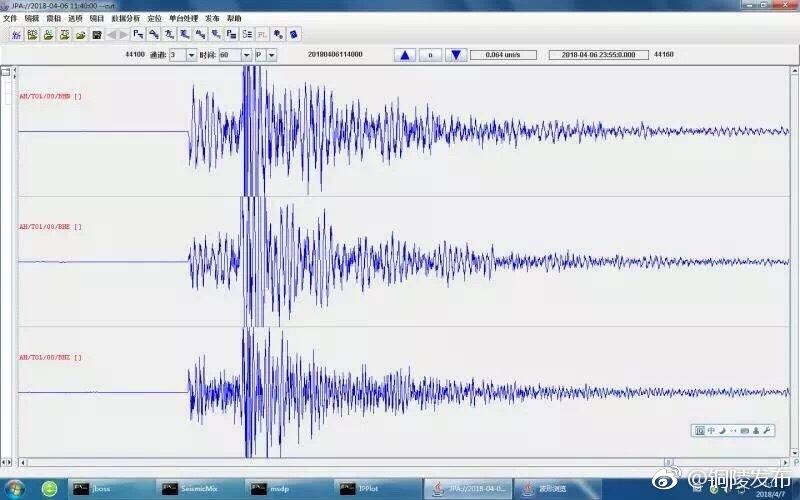This screenshot has height=500, width=800.
Task: Switch to SeismicMix taskbar window
Action: pos(201,489)
